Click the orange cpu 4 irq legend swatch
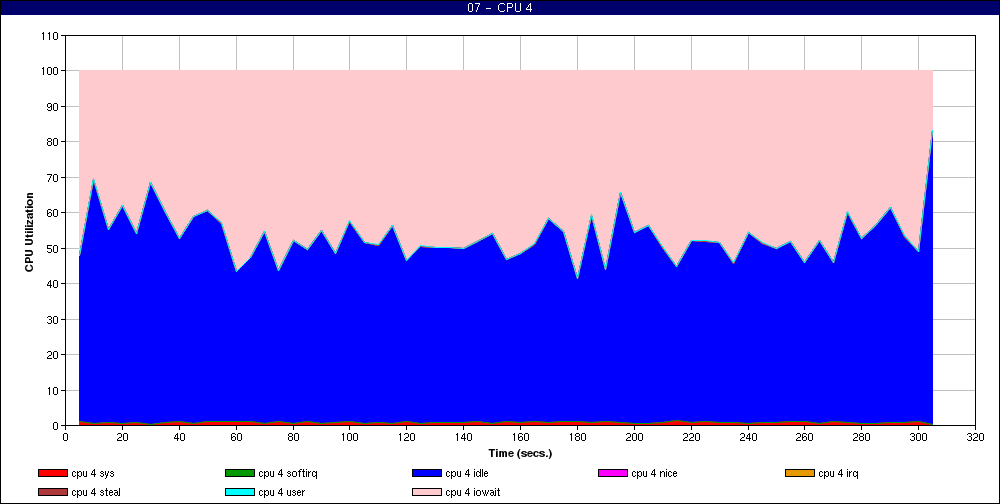This screenshot has height=504, width=1000. (800, 473)
